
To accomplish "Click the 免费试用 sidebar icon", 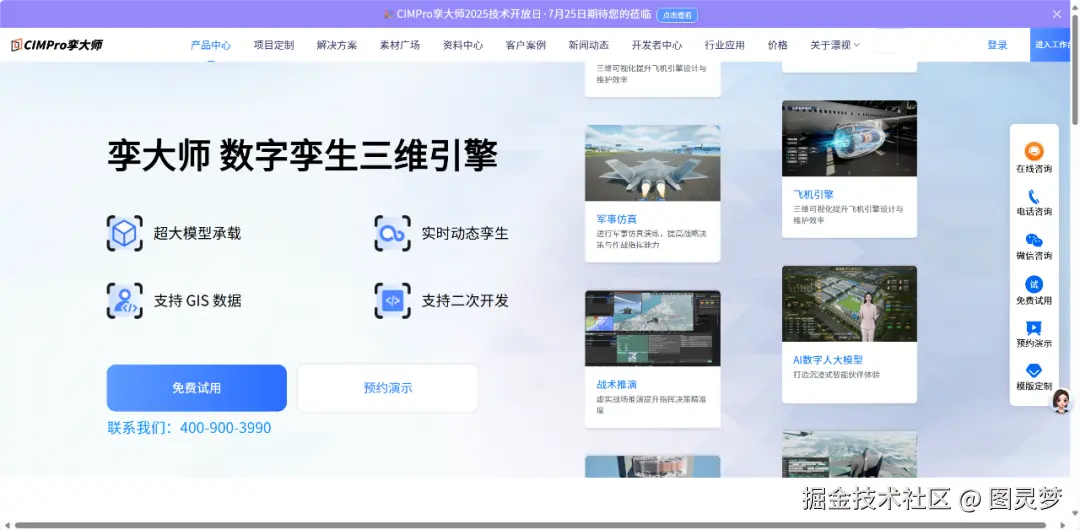I will pyautogui.click(x=1034, y=284).
